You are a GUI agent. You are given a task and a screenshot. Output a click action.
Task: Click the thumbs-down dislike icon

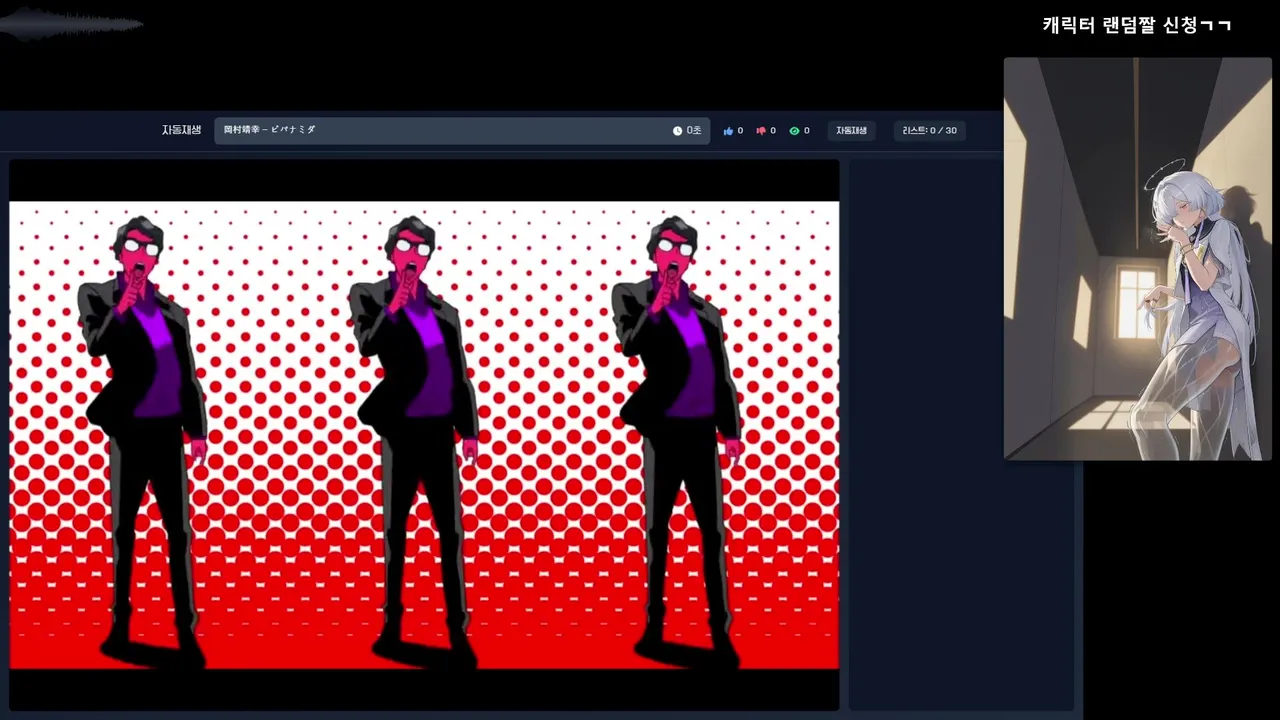click(x=761, y=131)
